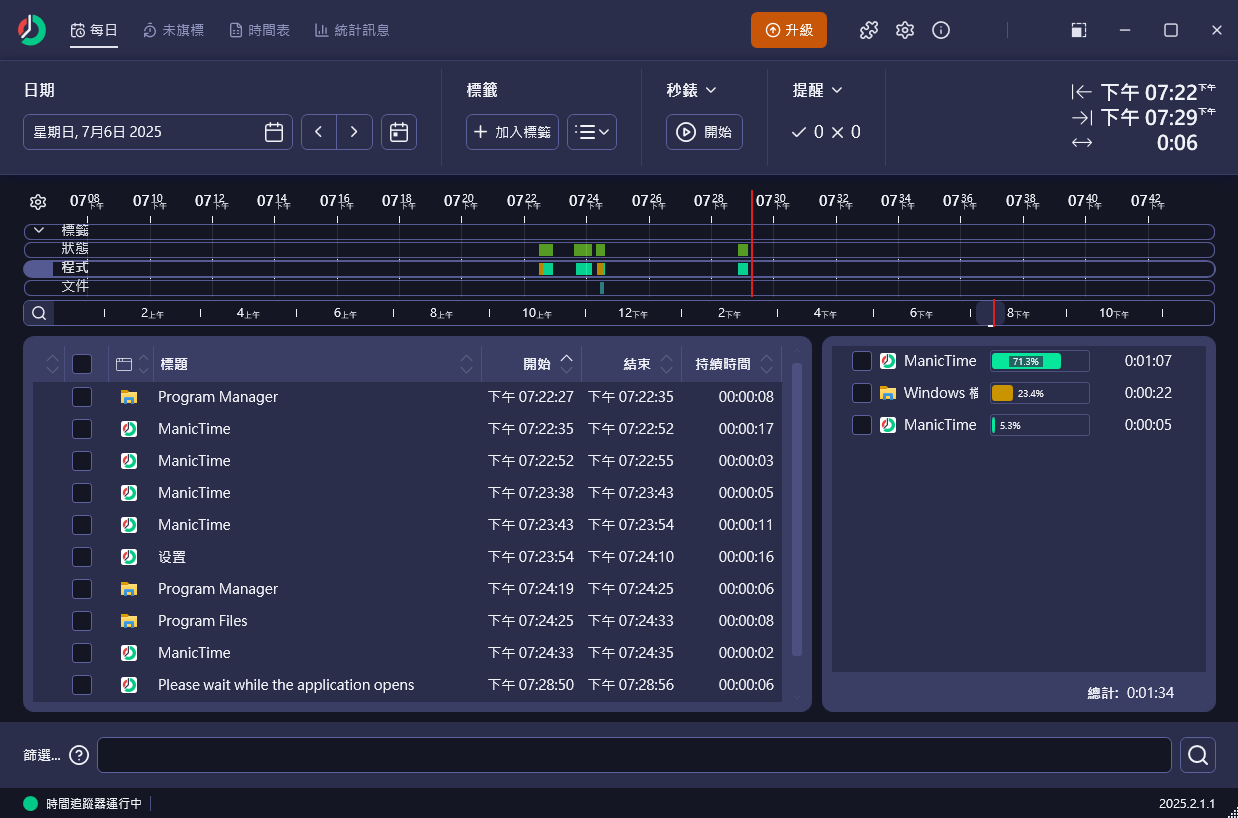
Task: Collapse the 標籤 timeline row chevron
Action: click(39, 230)
